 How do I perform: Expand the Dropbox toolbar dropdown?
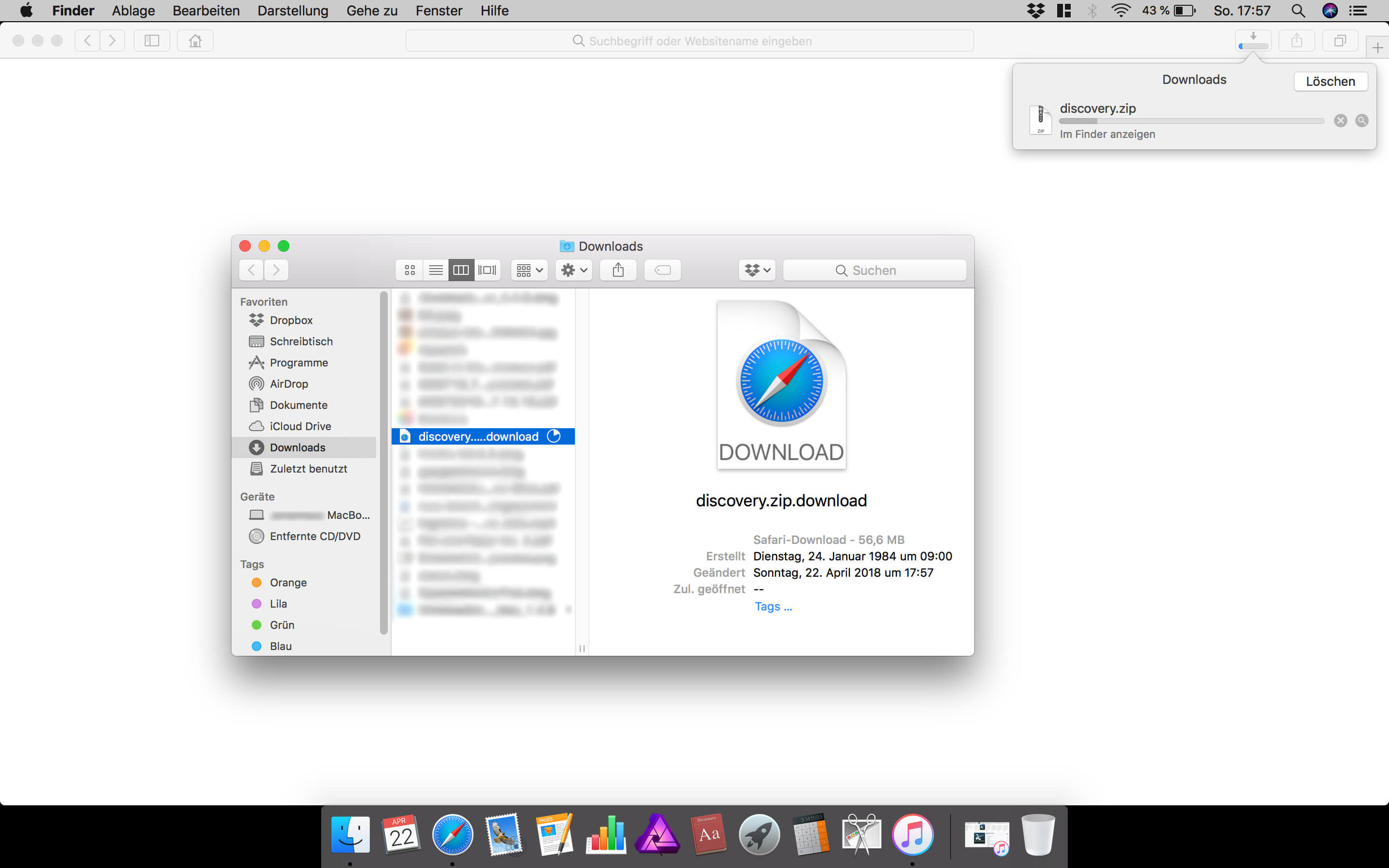(757, 270)
